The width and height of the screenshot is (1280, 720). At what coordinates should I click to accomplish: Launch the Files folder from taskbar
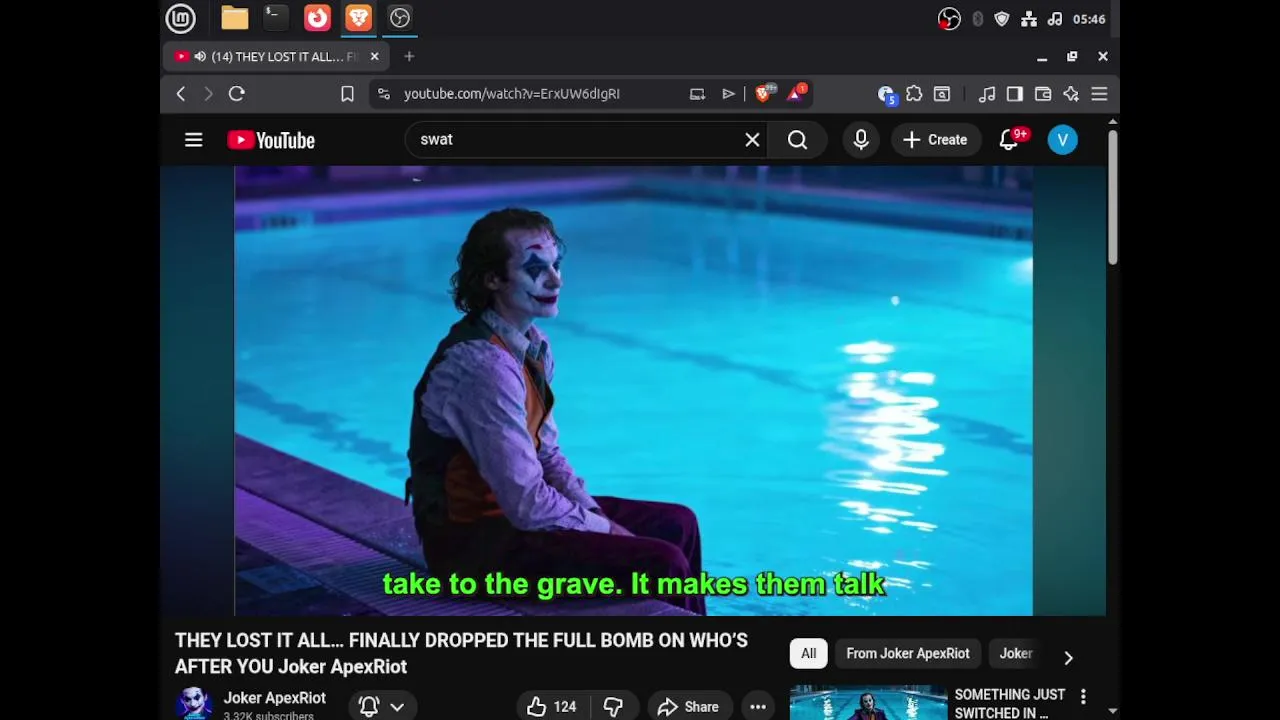click(x=235, y=18)
